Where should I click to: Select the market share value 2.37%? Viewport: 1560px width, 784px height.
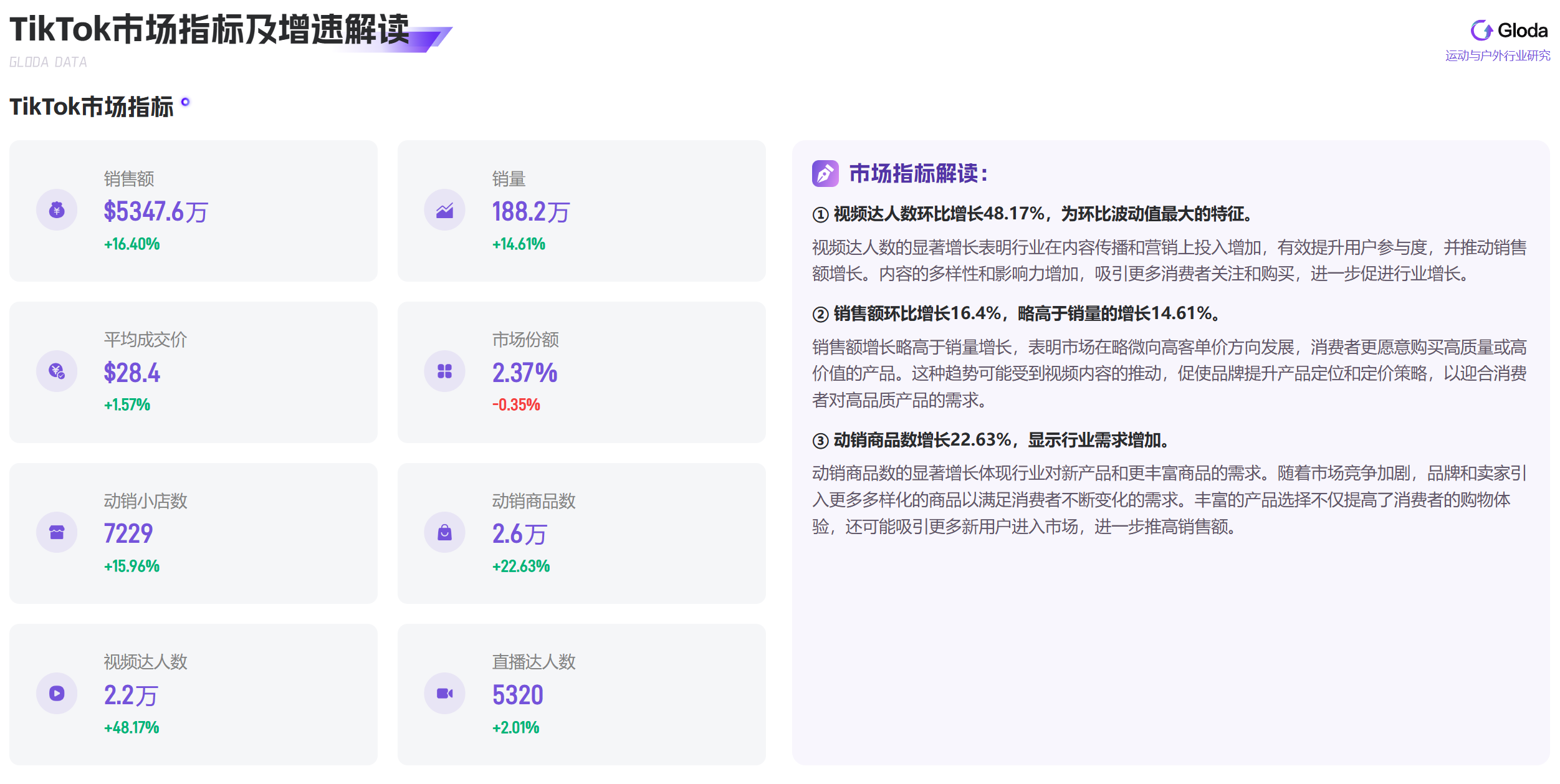[525, 373]
